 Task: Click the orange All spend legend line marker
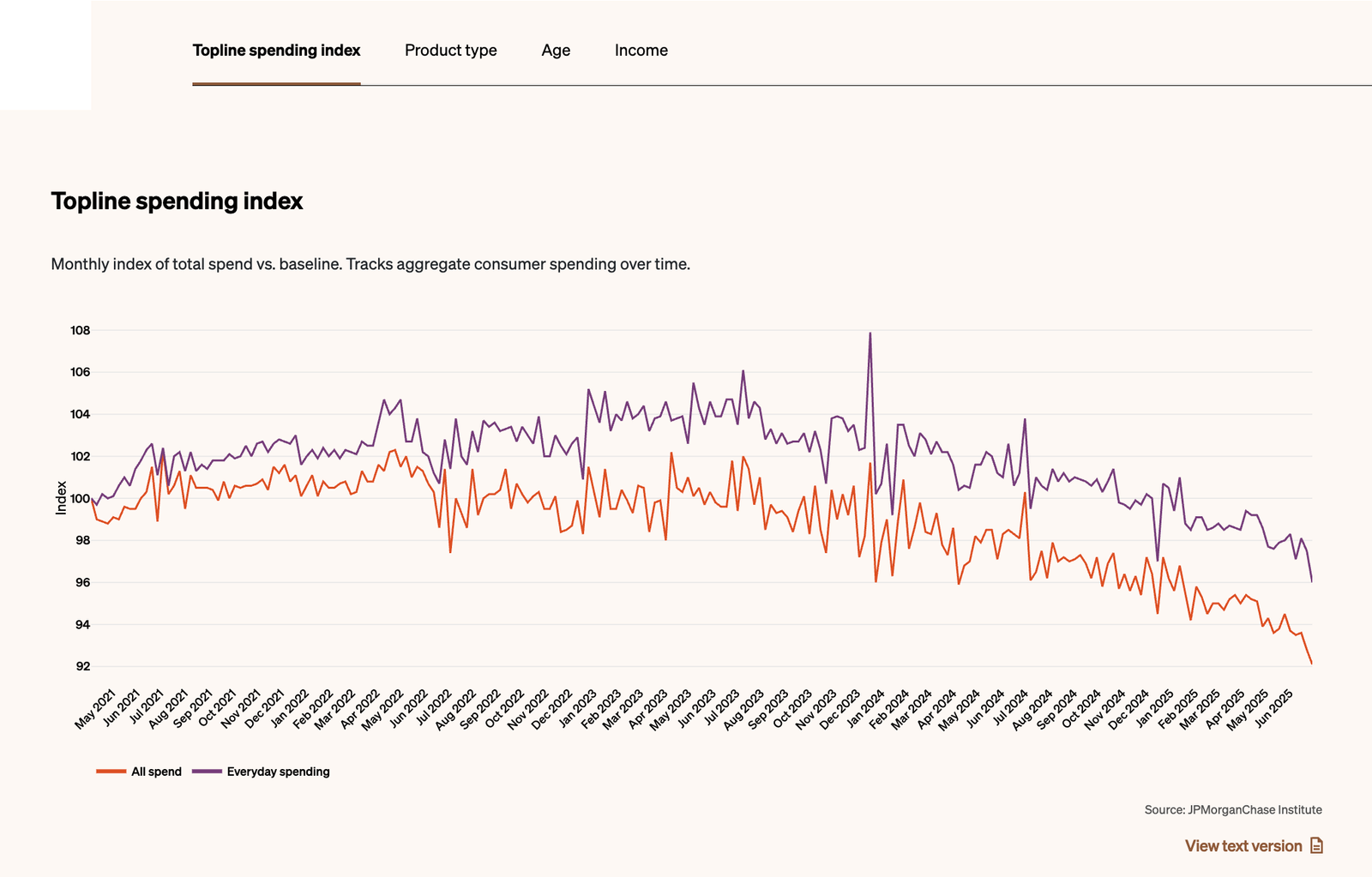coord(111,772)
